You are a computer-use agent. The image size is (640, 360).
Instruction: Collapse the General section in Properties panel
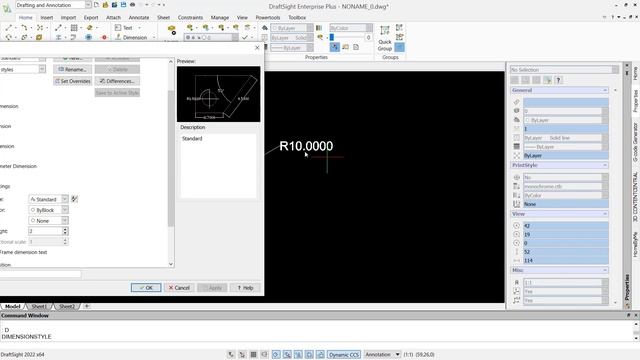605,90
